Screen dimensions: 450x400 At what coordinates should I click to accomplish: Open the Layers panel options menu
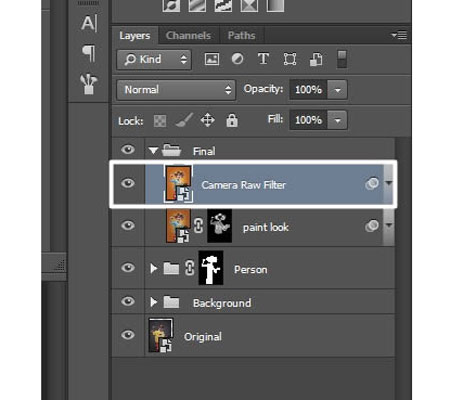pyautogui.click(x=399, y=35)
